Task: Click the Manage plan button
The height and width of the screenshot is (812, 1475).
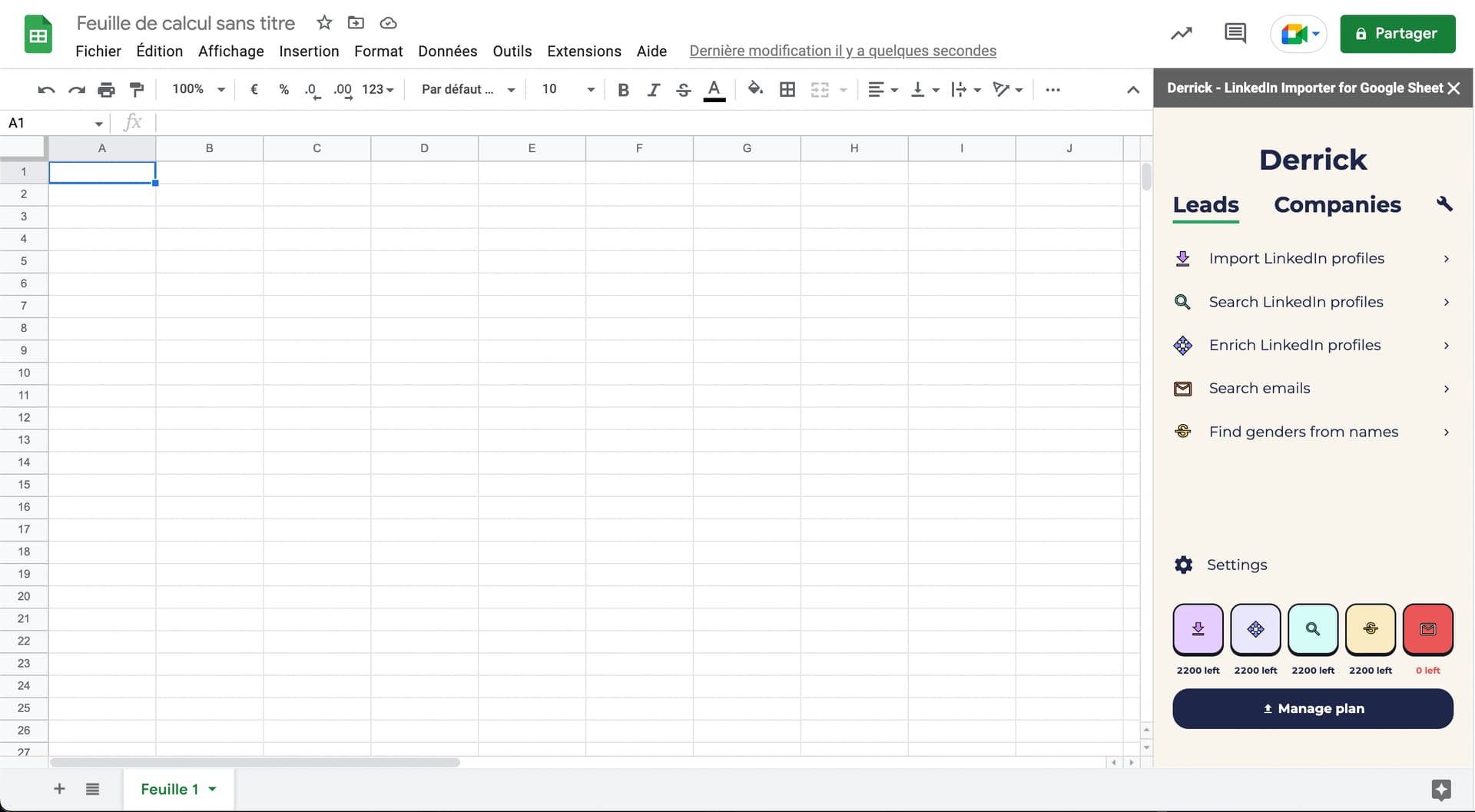Action: tap(1313, 708)
